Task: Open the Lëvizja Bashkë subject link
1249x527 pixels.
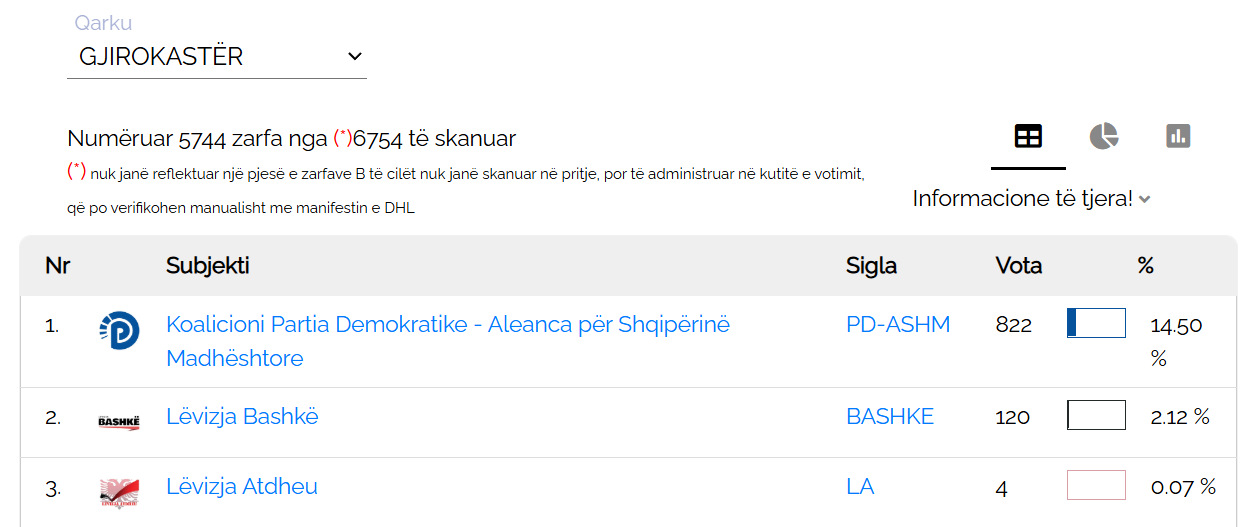Action: tap(242, 416)
